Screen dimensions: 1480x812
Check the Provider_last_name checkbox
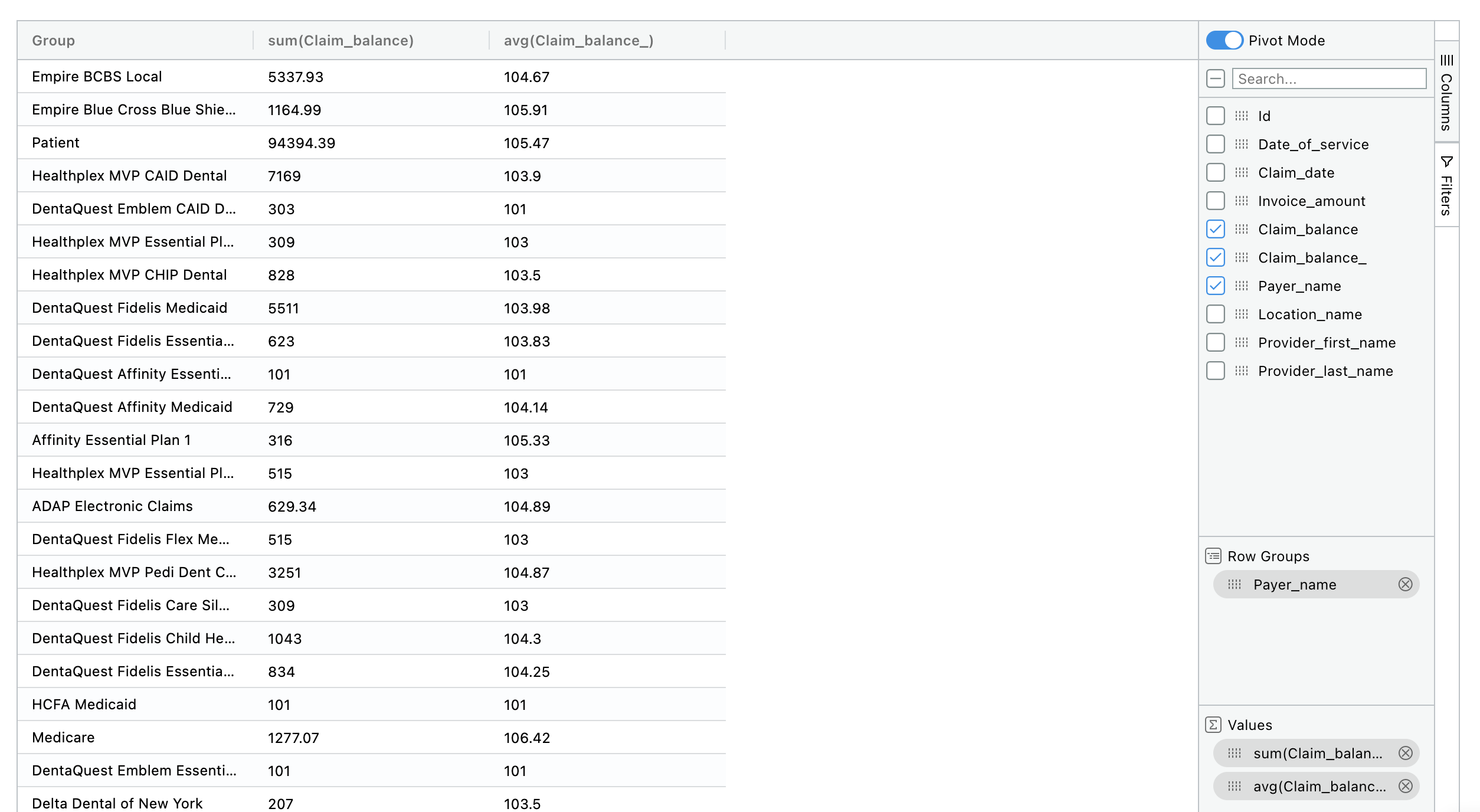coord(1216,371)
